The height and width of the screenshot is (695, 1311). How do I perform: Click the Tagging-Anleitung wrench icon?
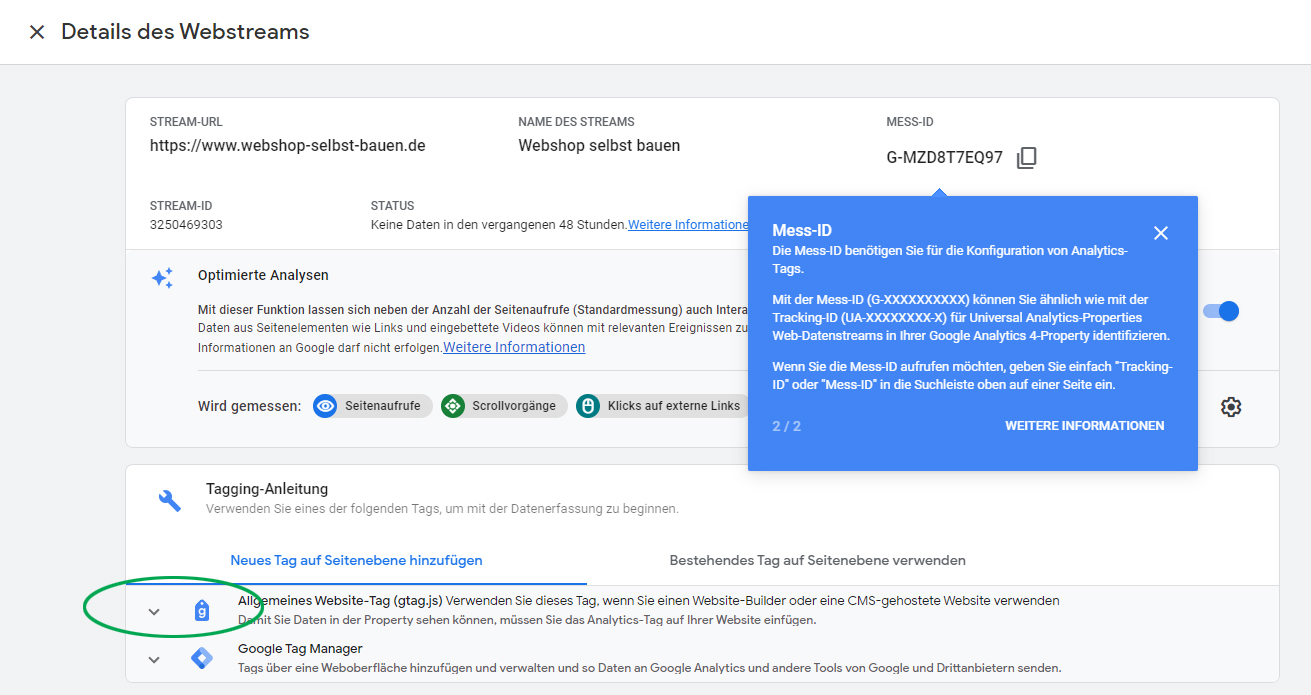pyautogui.click(x=170, y=500)
